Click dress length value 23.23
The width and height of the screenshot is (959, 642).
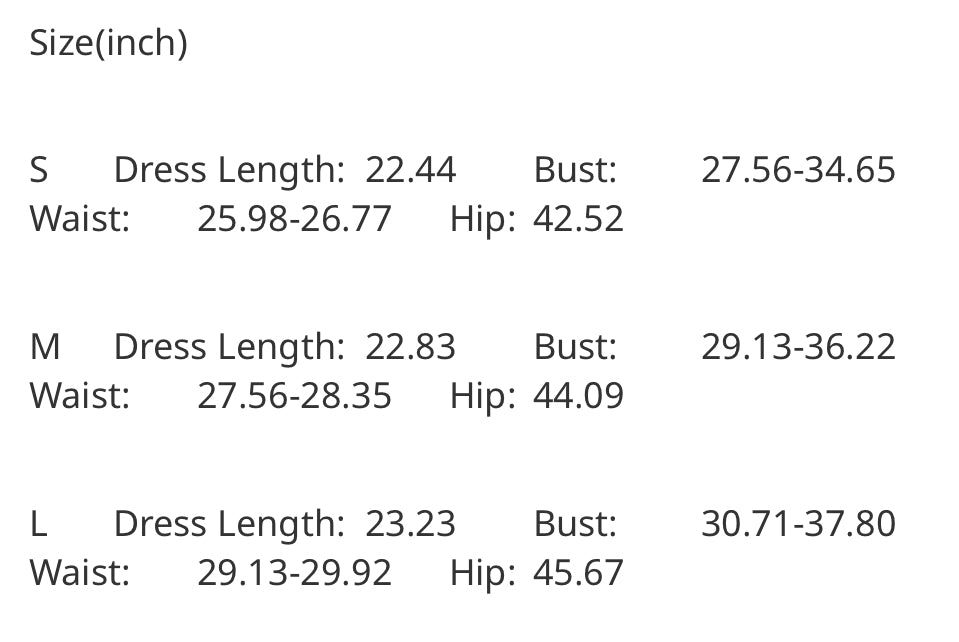click(x=410, y=524)
